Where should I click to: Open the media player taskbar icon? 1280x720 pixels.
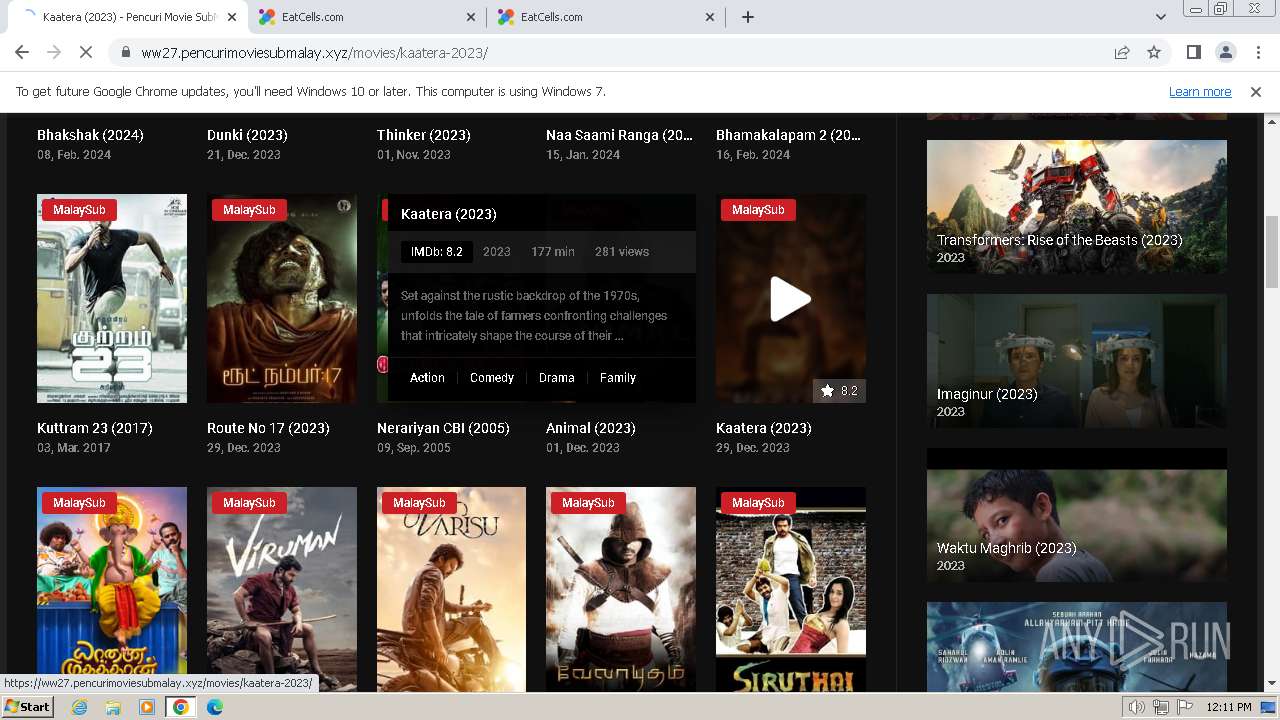pyautogui.click(x=147, y=707)
